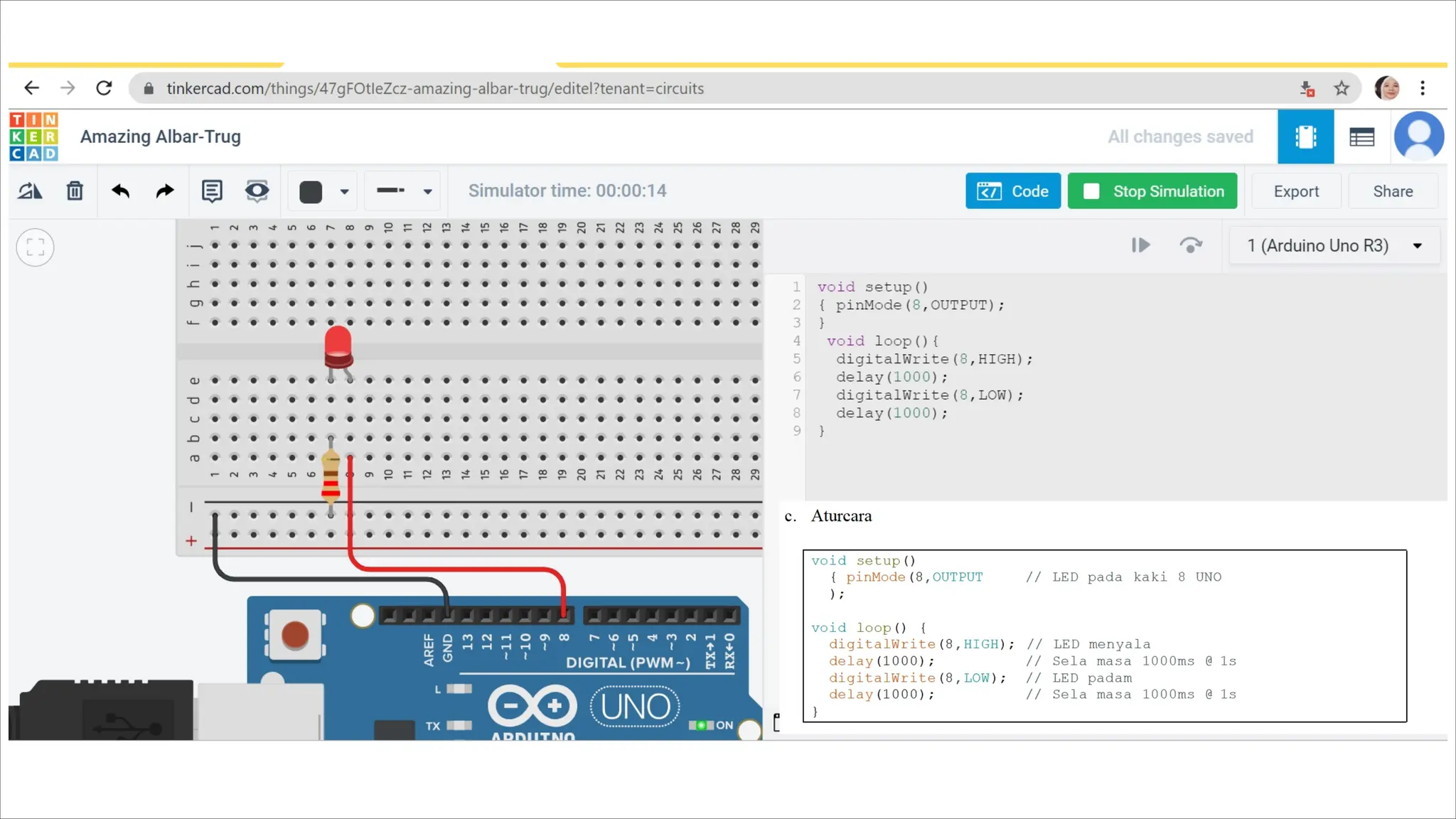Click the red LED on the breadboard
The image size is (1456, 819).
tap(338, 347)
